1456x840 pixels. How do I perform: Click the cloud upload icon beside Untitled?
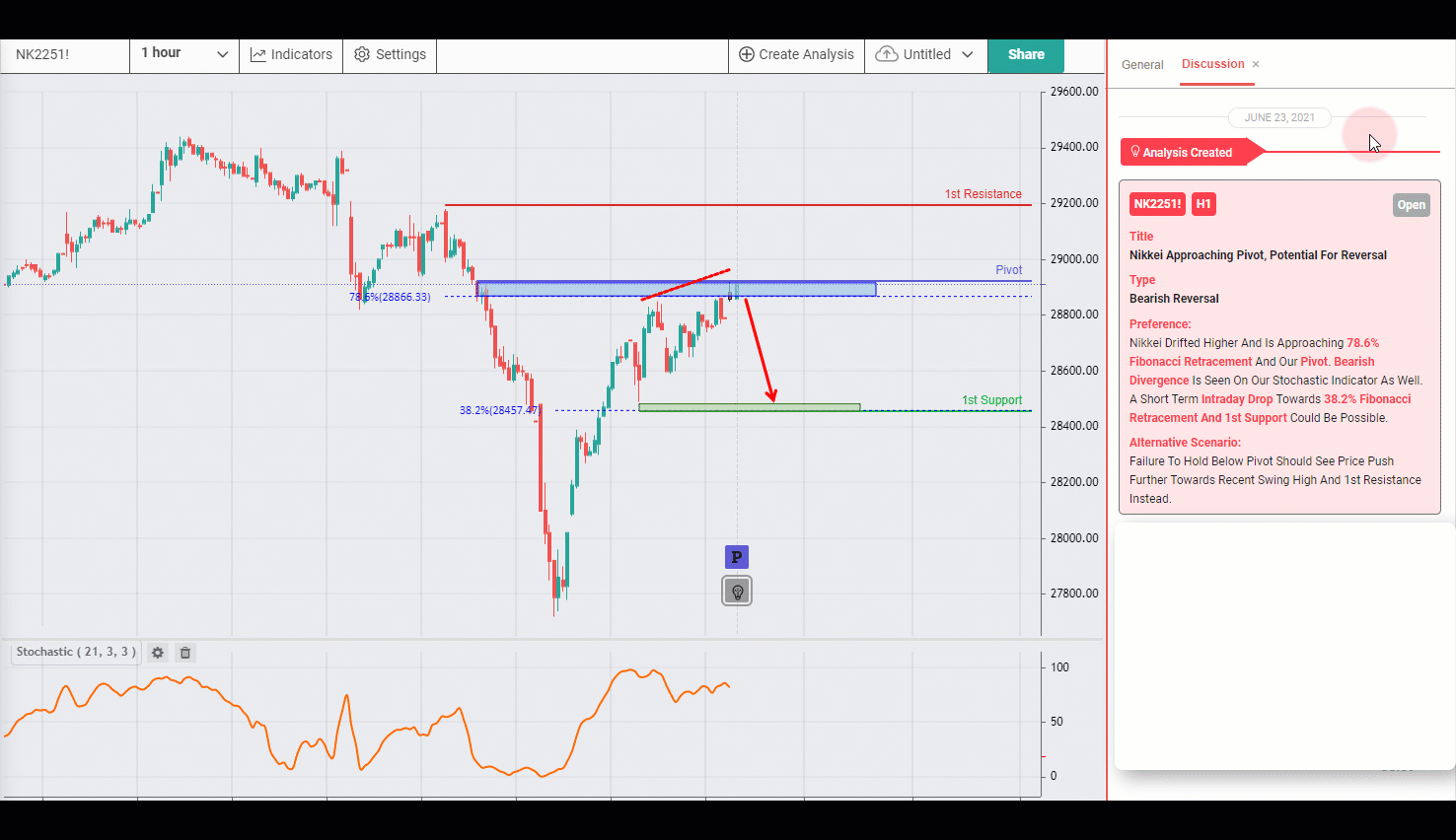pyautogui.click(x=887, y=54)
